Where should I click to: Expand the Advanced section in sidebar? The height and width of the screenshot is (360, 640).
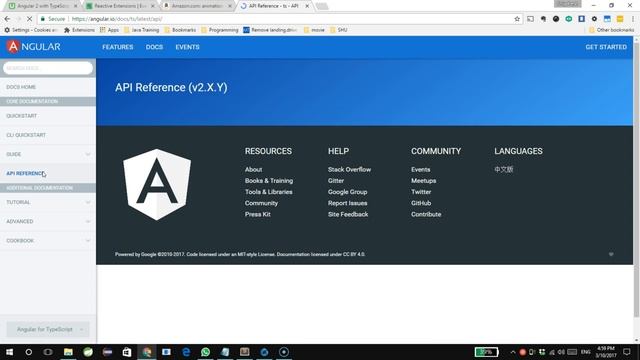[88, 221]
